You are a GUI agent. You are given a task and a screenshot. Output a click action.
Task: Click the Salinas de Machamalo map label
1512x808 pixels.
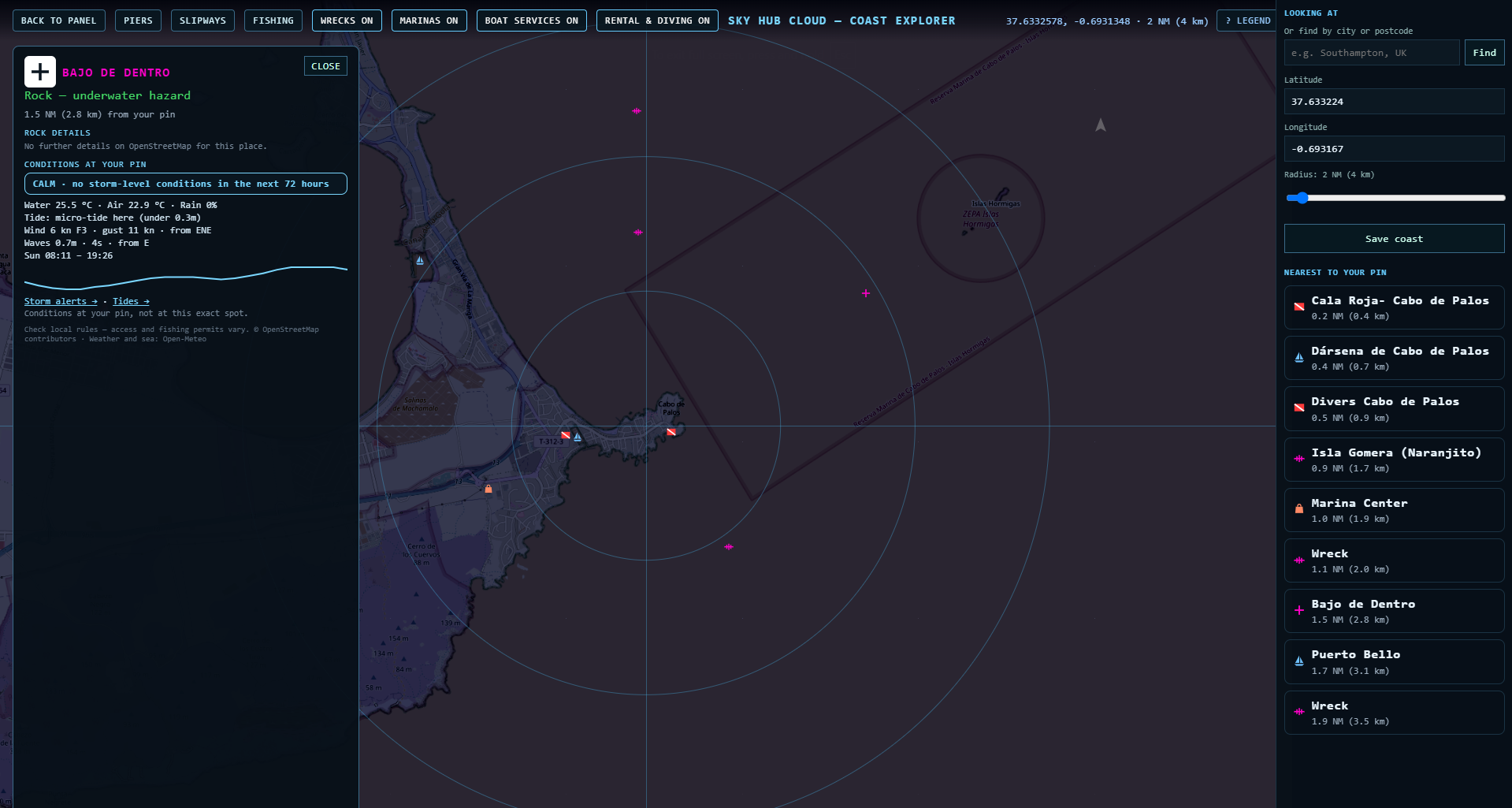(x=415, y=404)
